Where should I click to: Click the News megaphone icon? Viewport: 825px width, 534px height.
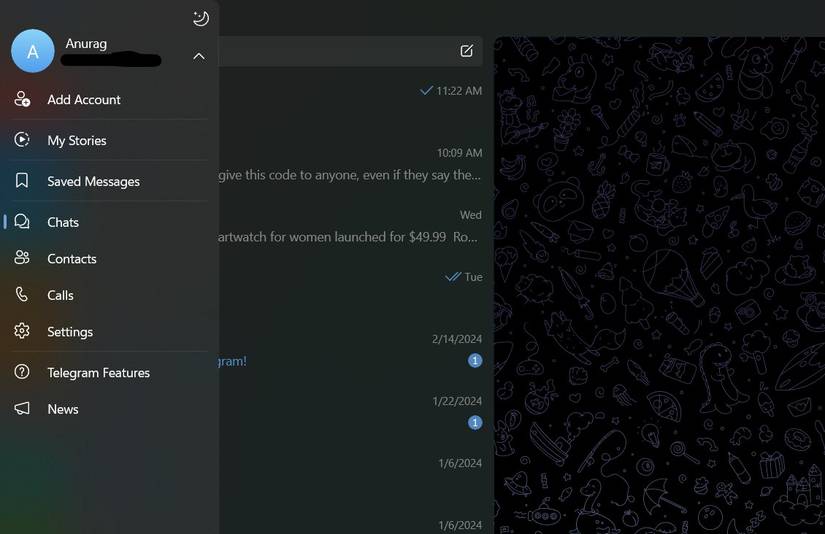(22, 408)
